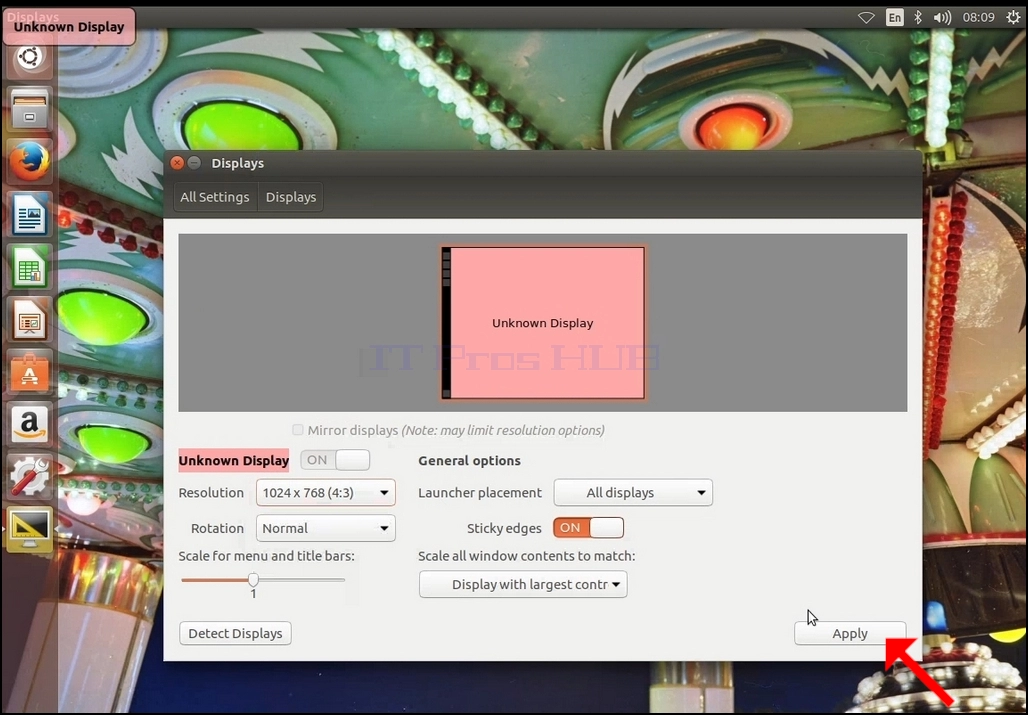Launch LibreOffice Writer from the dock
This screenshot has width=1028, height=715.
(30, 214)
